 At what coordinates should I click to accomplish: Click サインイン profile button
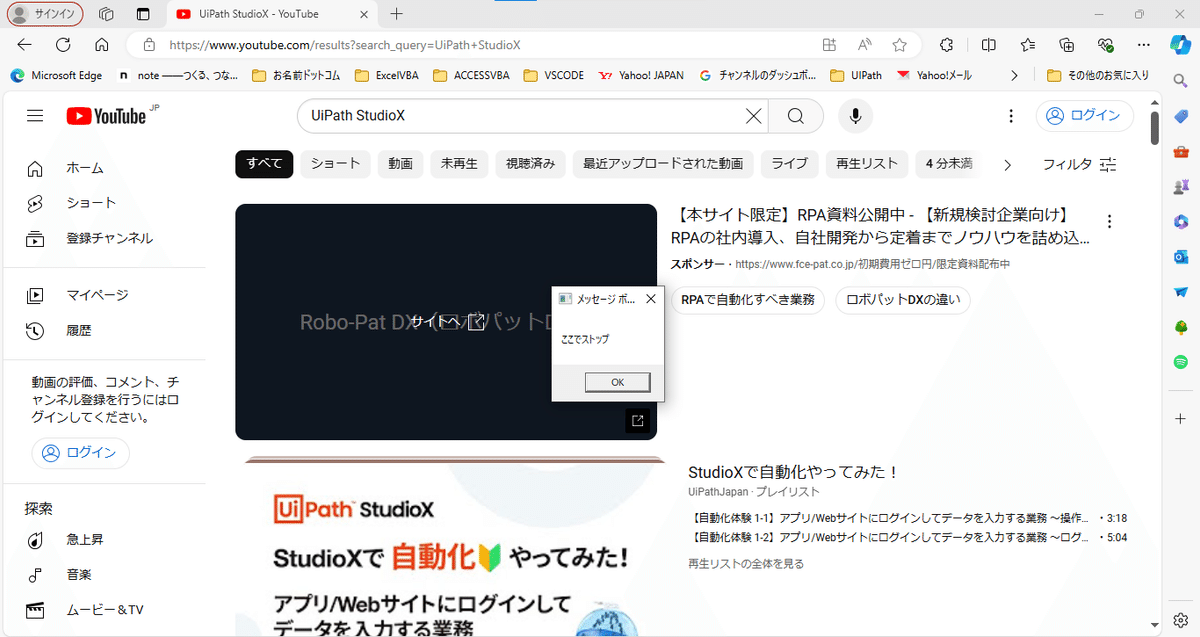[45, 14]
